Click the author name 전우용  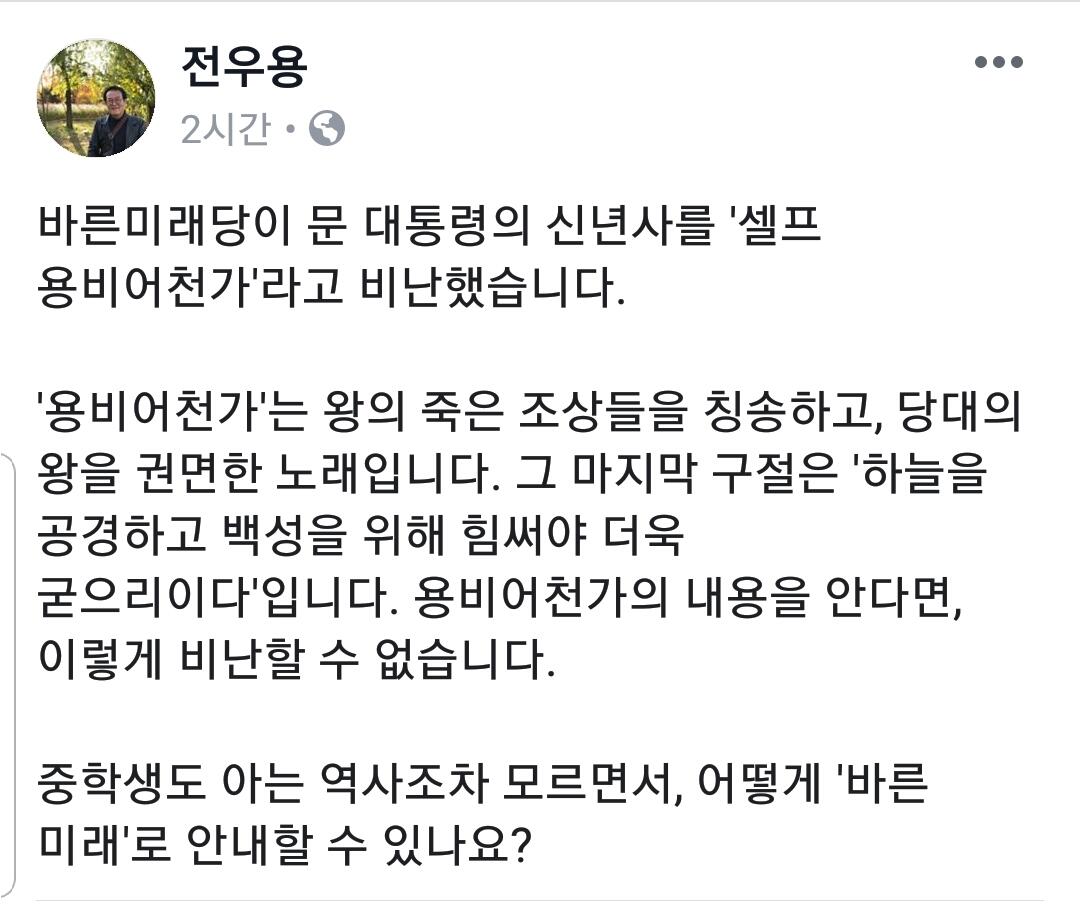(x=243, y=67)
